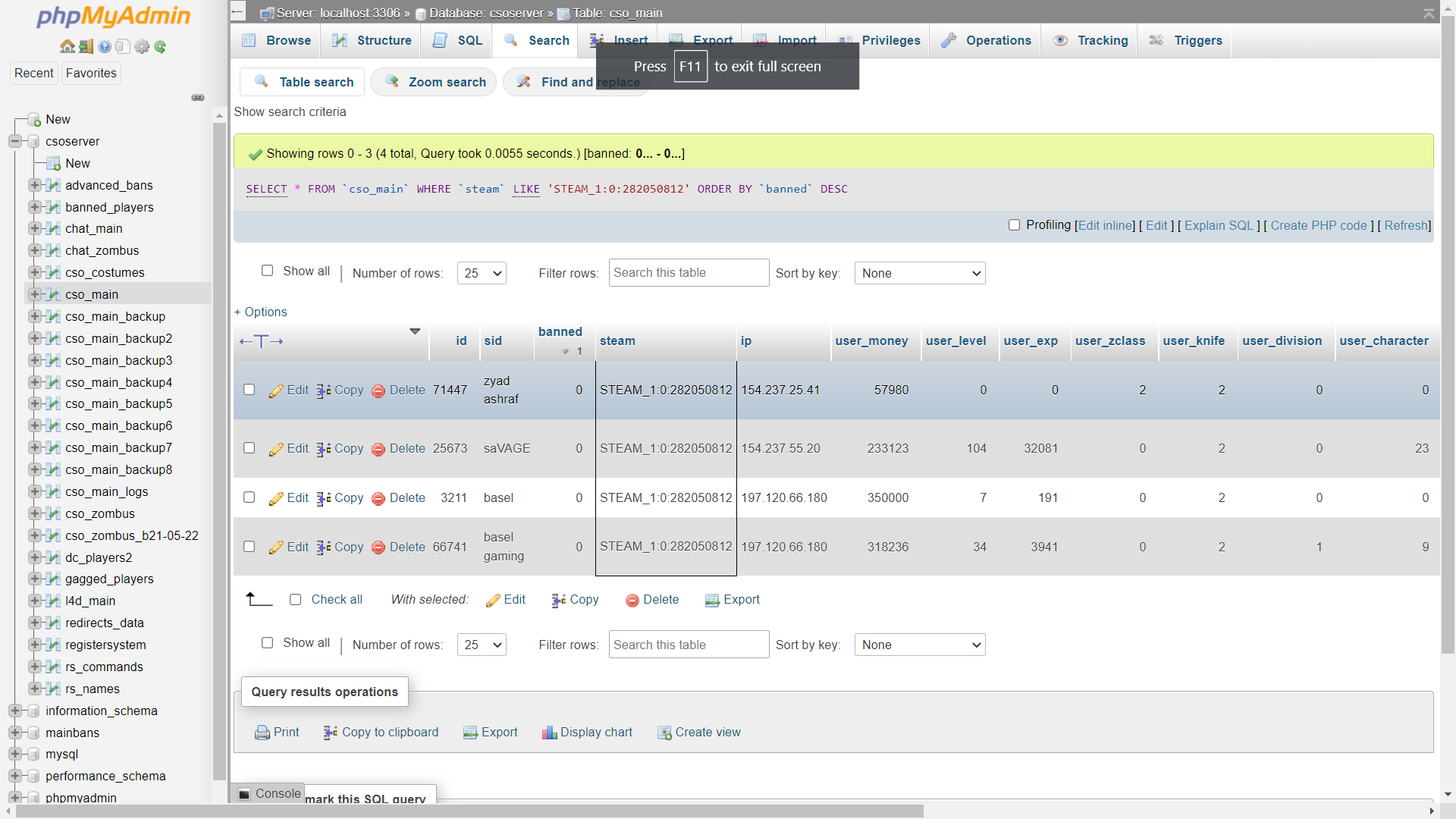Click the Zoom search button
This screenshot has height=819, width=1456.
click(x=435, y=82)
